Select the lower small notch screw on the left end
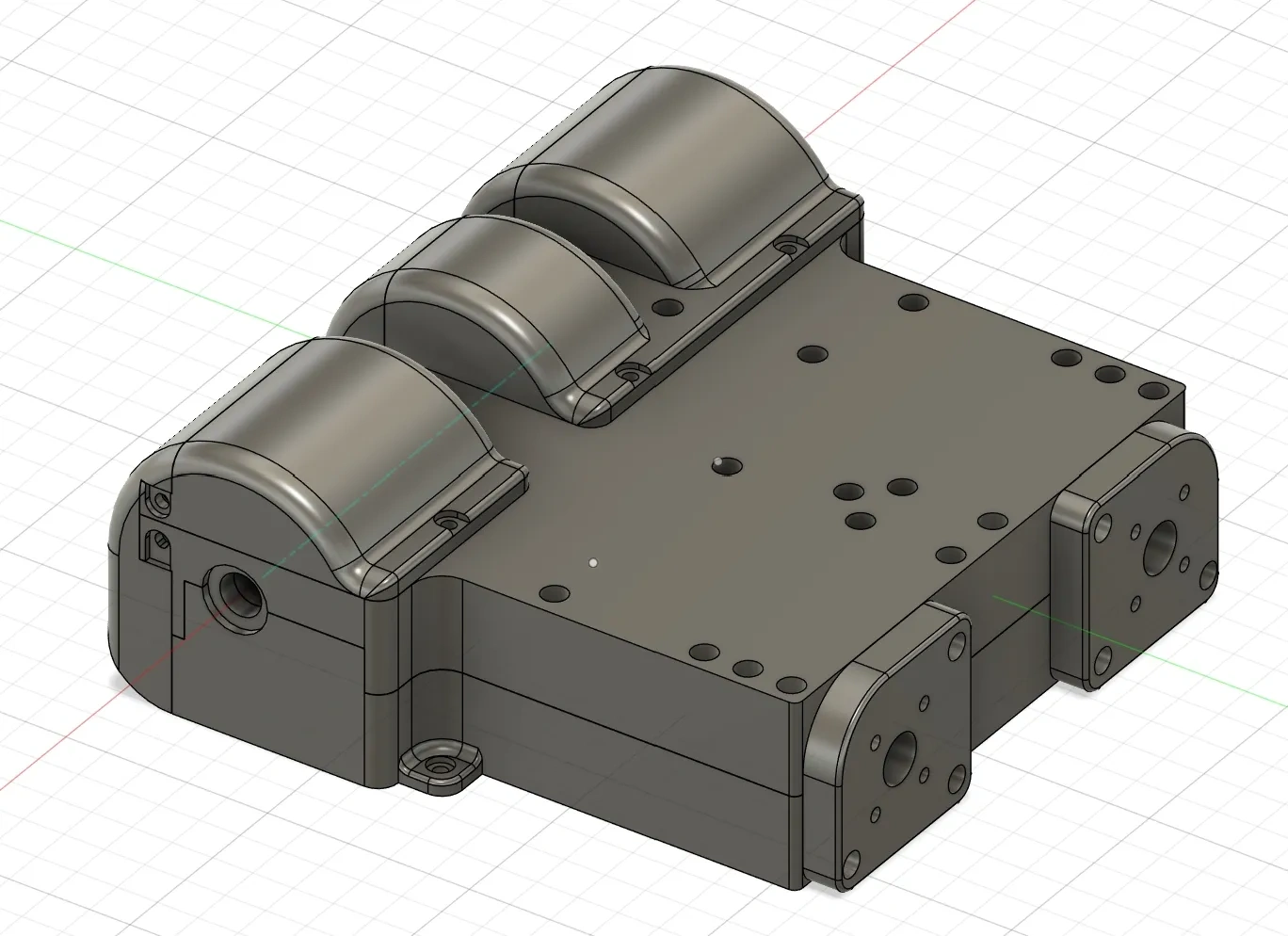 (162, 541)
